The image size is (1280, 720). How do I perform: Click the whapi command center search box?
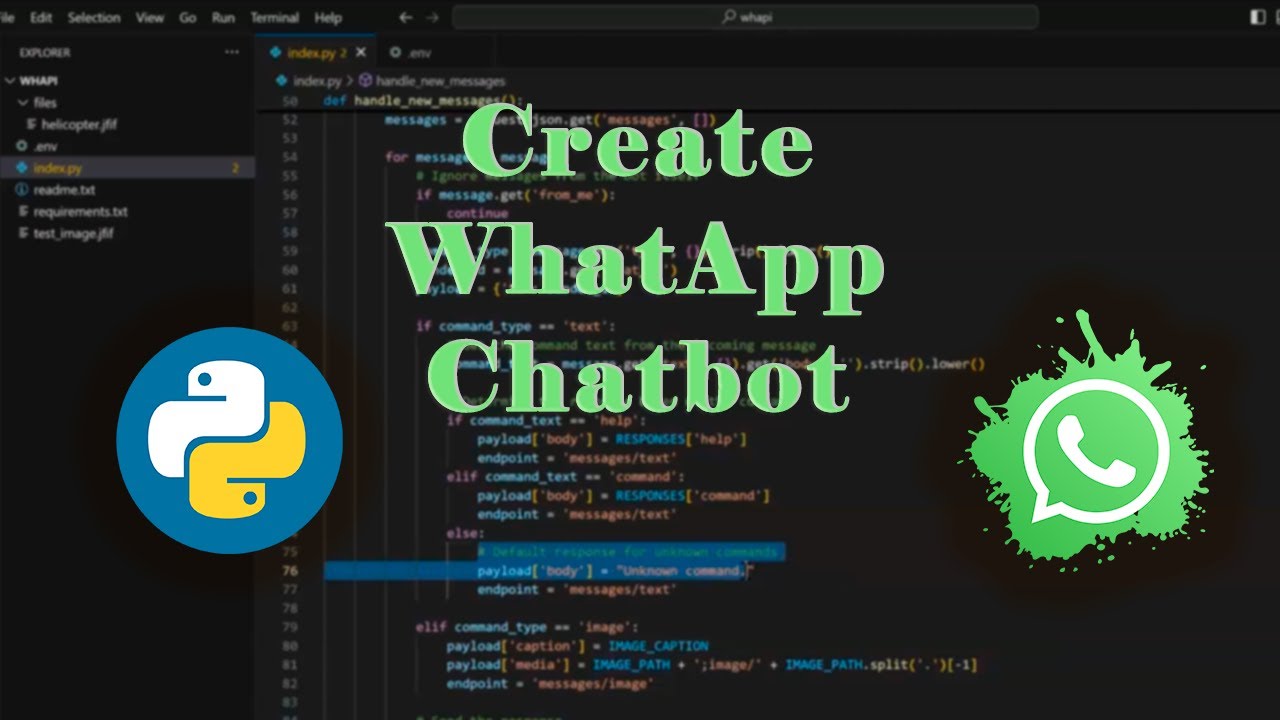point(745,18)
